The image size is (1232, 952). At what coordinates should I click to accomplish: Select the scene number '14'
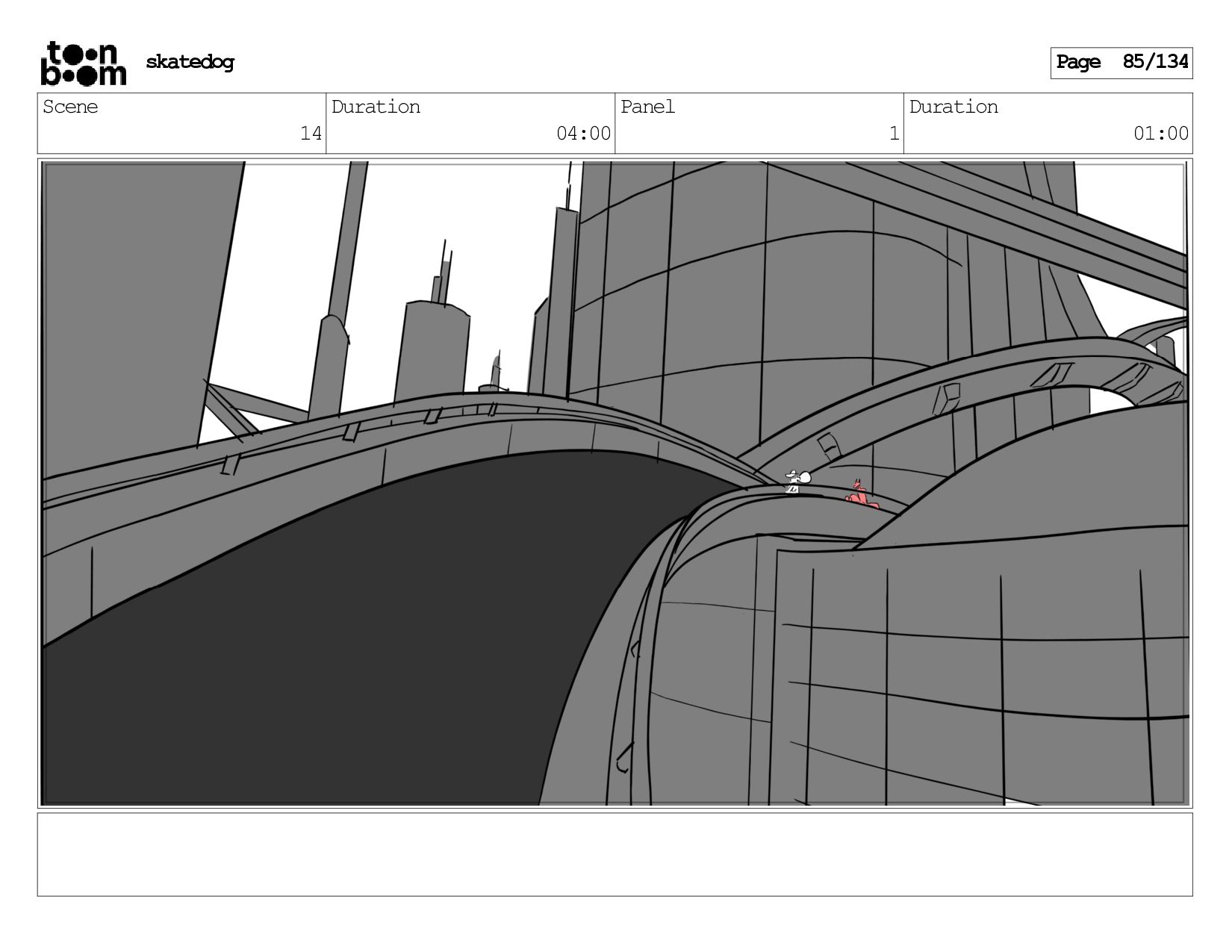pyautogui.click(x=311, y=134)
